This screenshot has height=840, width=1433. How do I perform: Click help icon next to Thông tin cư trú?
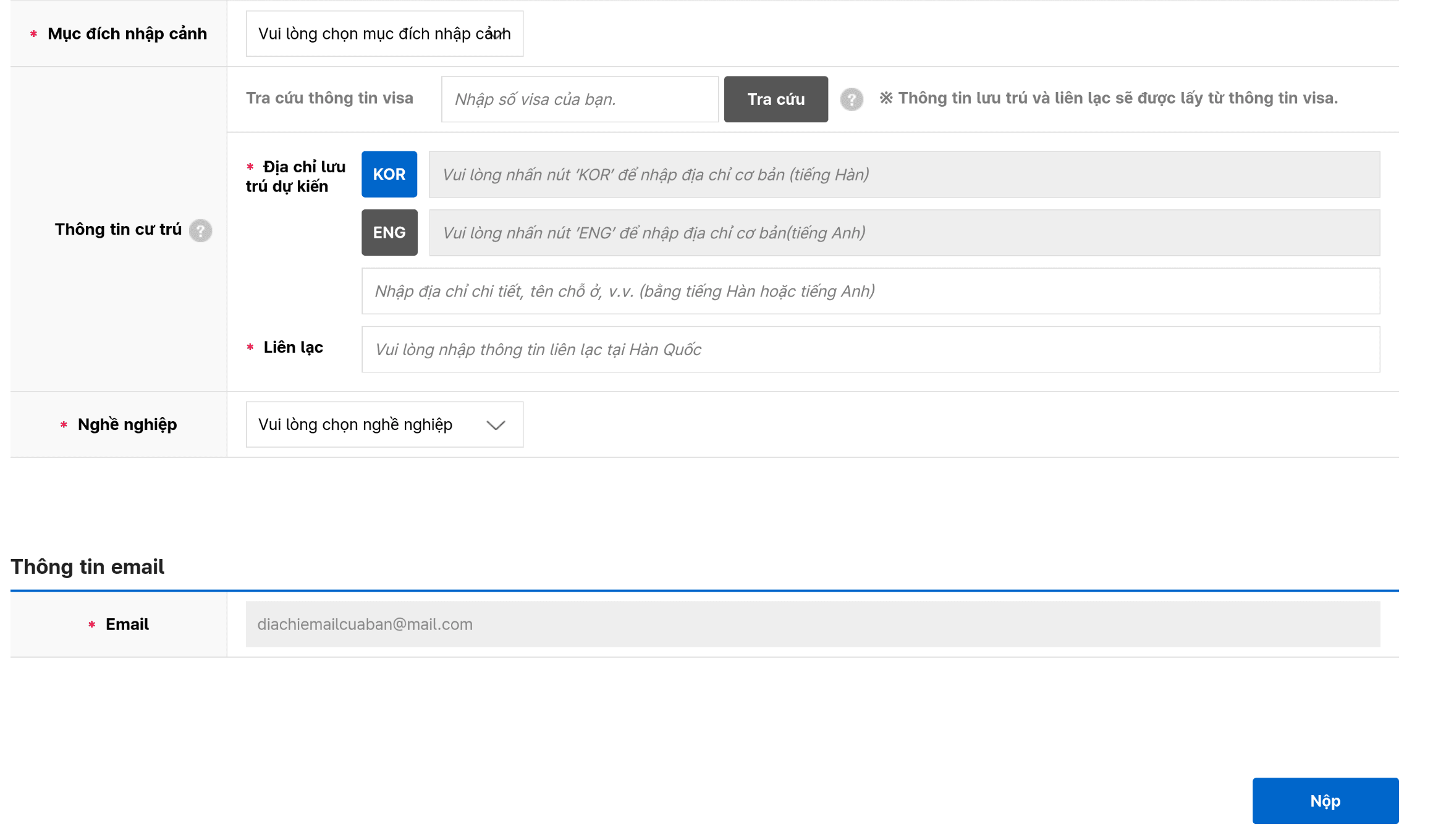click(x=200, y=230)
